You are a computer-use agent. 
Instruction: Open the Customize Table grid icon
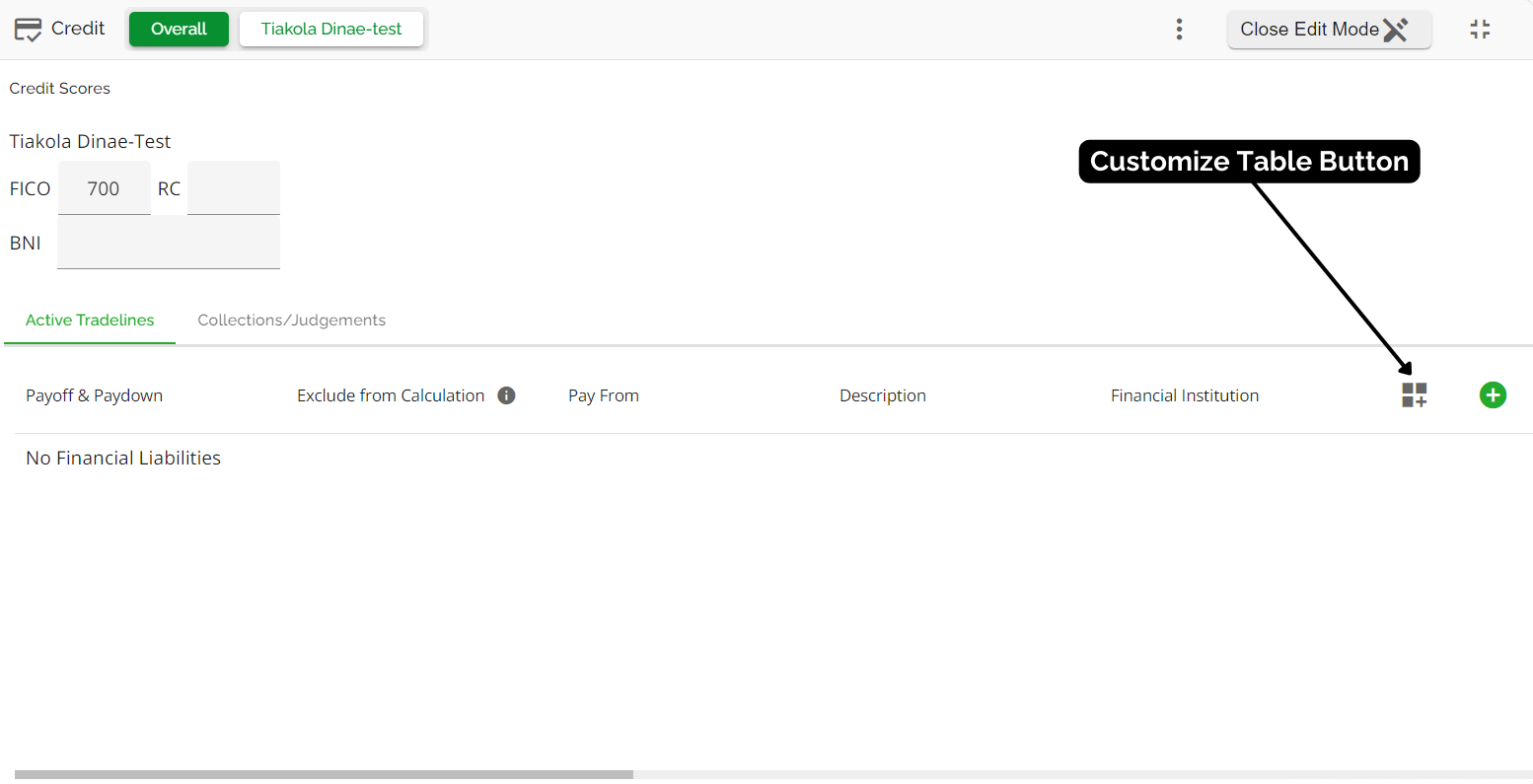coord(1415,395)
